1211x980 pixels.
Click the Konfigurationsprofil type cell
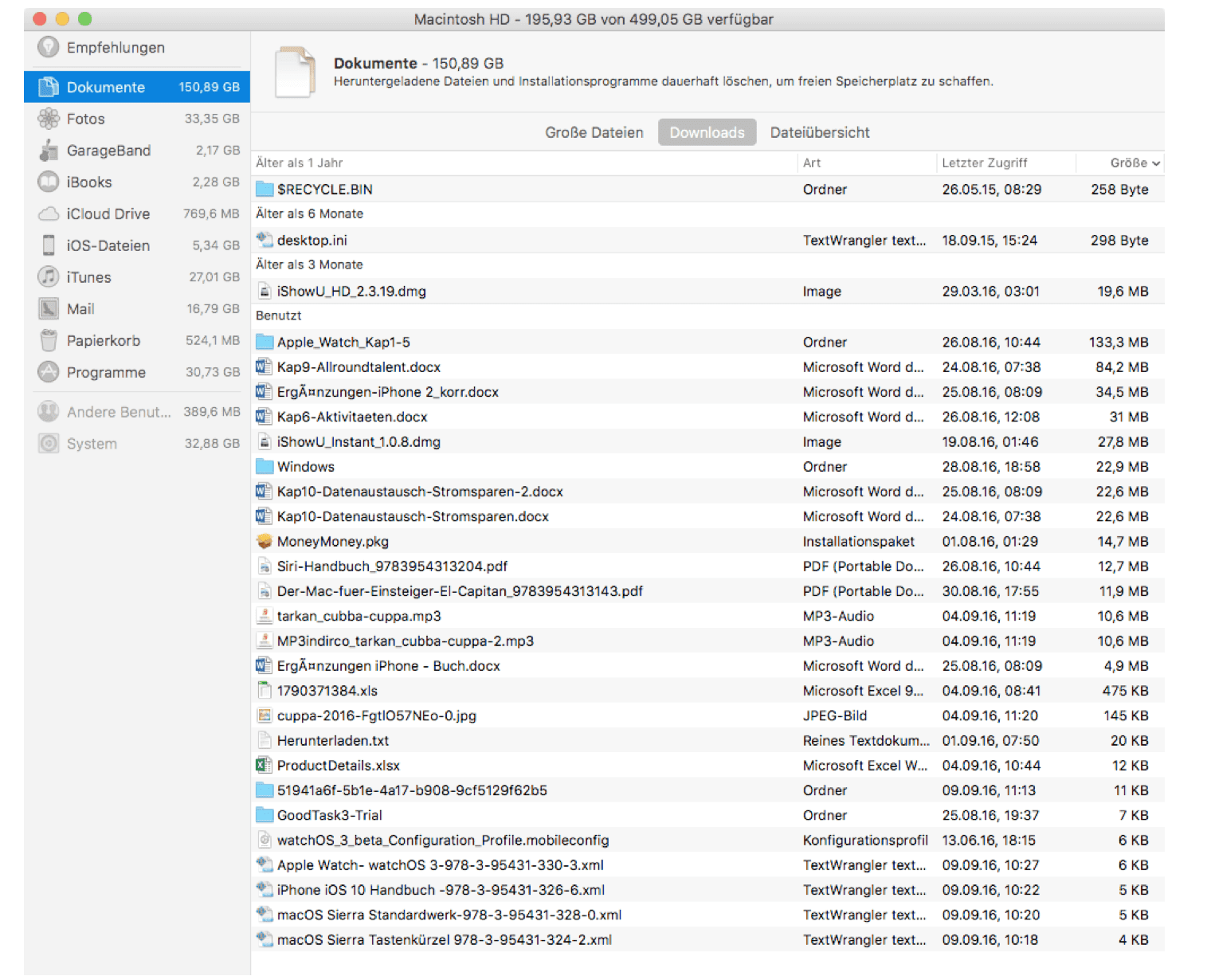[865, 840]
